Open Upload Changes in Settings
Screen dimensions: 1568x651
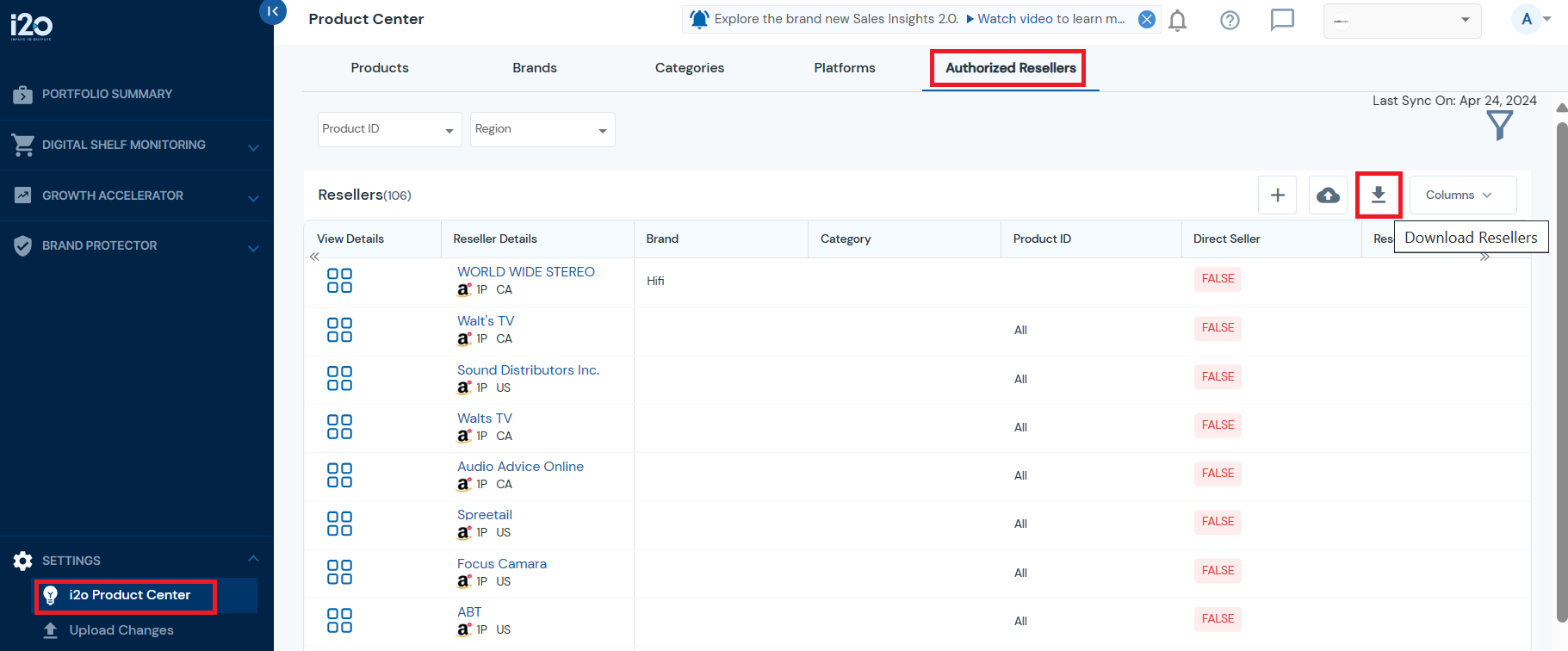121,630
